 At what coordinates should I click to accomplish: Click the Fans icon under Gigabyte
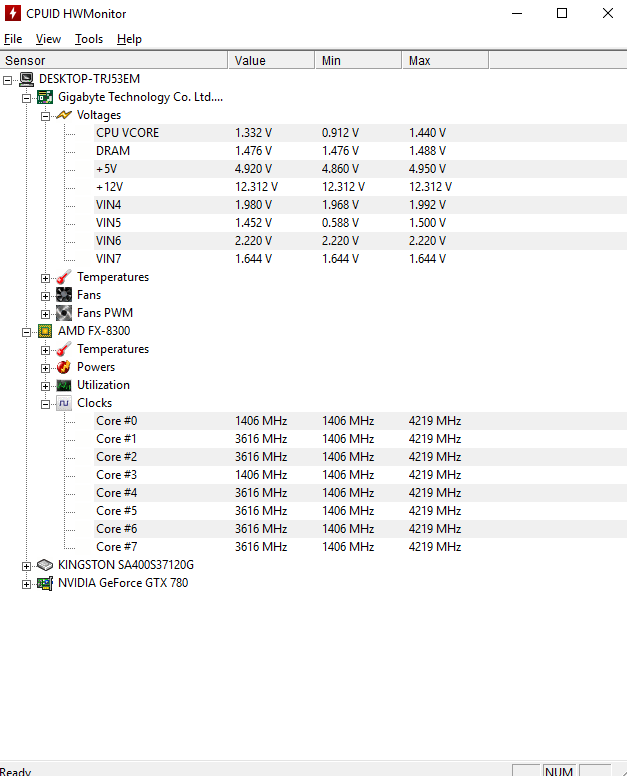(64, 295)
